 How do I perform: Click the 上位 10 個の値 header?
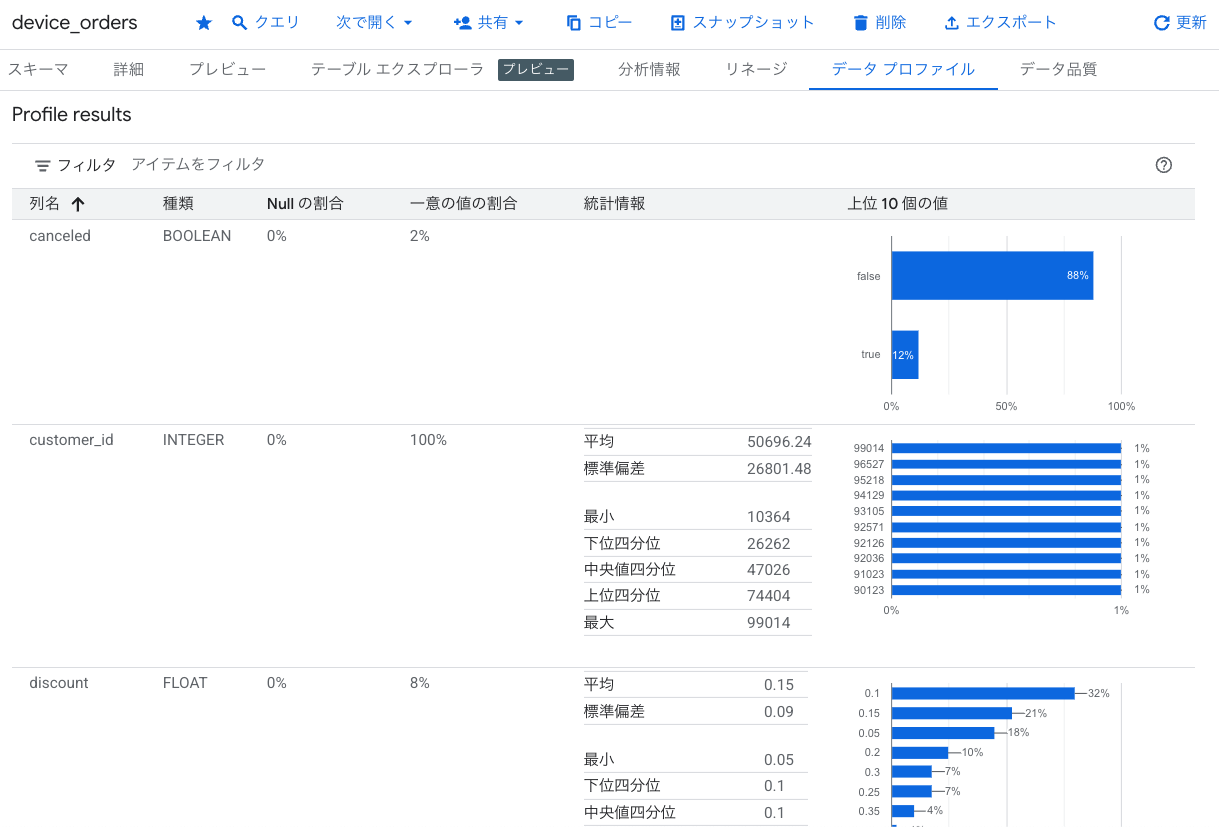897,204
